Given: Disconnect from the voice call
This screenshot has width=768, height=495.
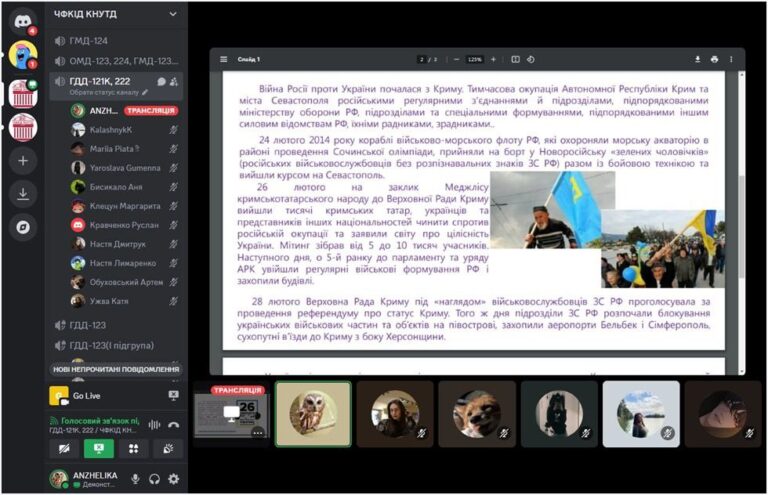Looking at the screenshot, I should pyautogui.click(x=174, y=424).
